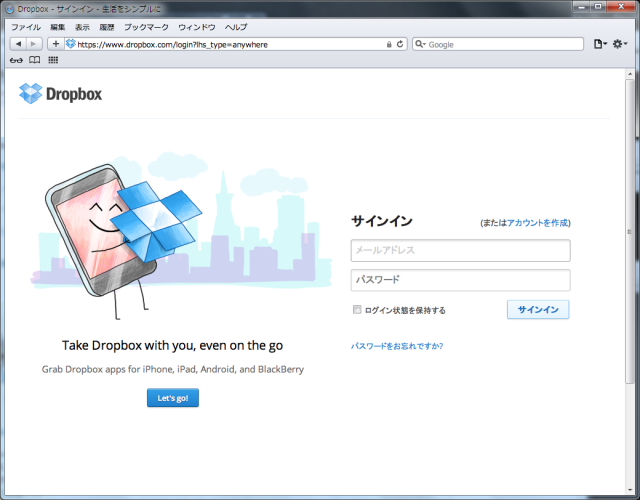Click the Take Dropbox with you heading
Viewport: 640px width, 500px height.
click(172, 345)
